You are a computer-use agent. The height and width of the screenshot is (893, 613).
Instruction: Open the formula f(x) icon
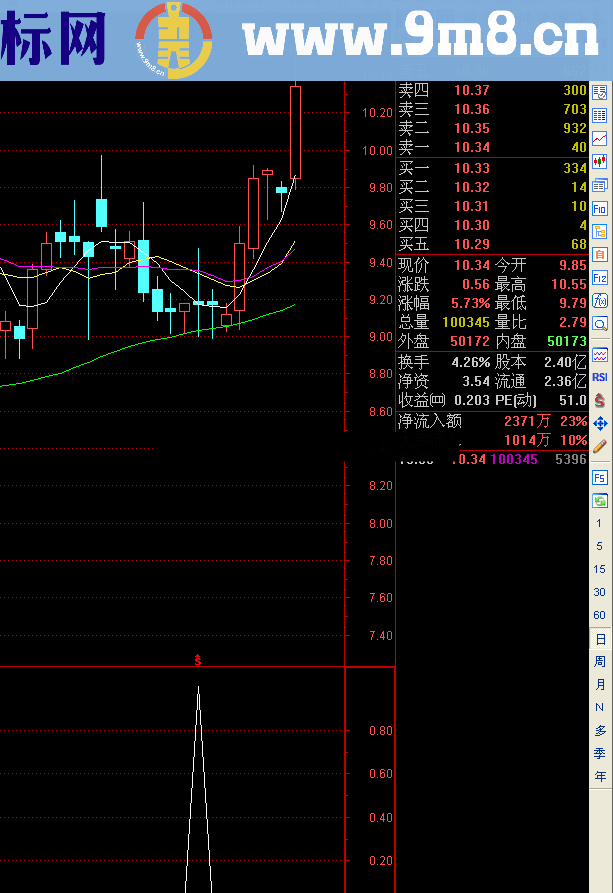click(x=600, y=300)
